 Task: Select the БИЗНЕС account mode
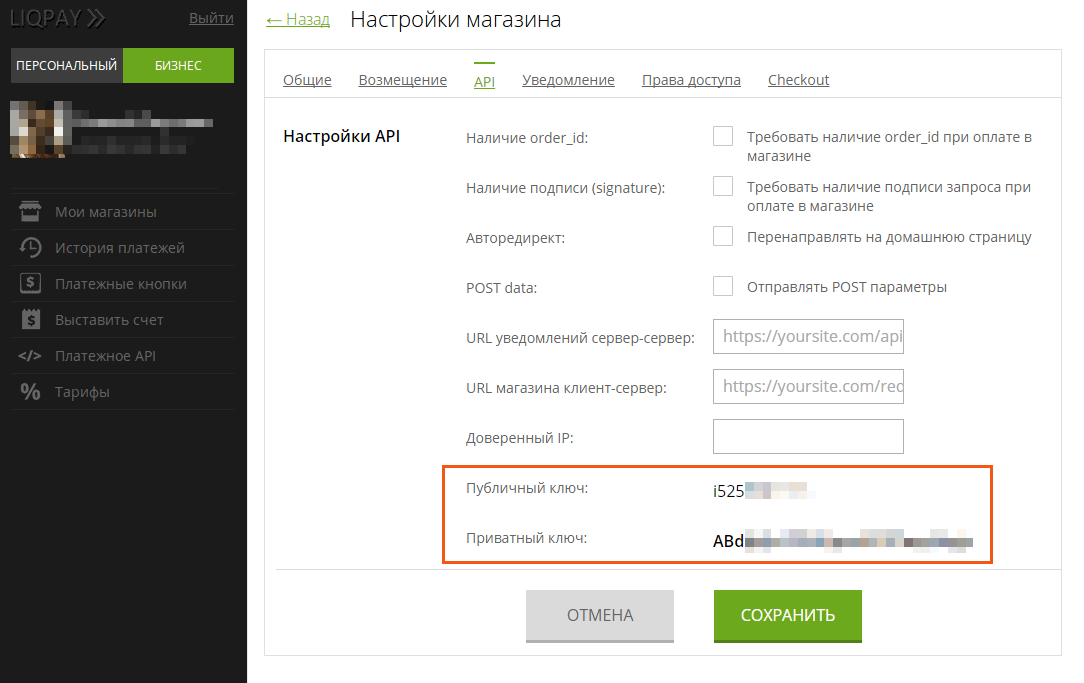178,66
